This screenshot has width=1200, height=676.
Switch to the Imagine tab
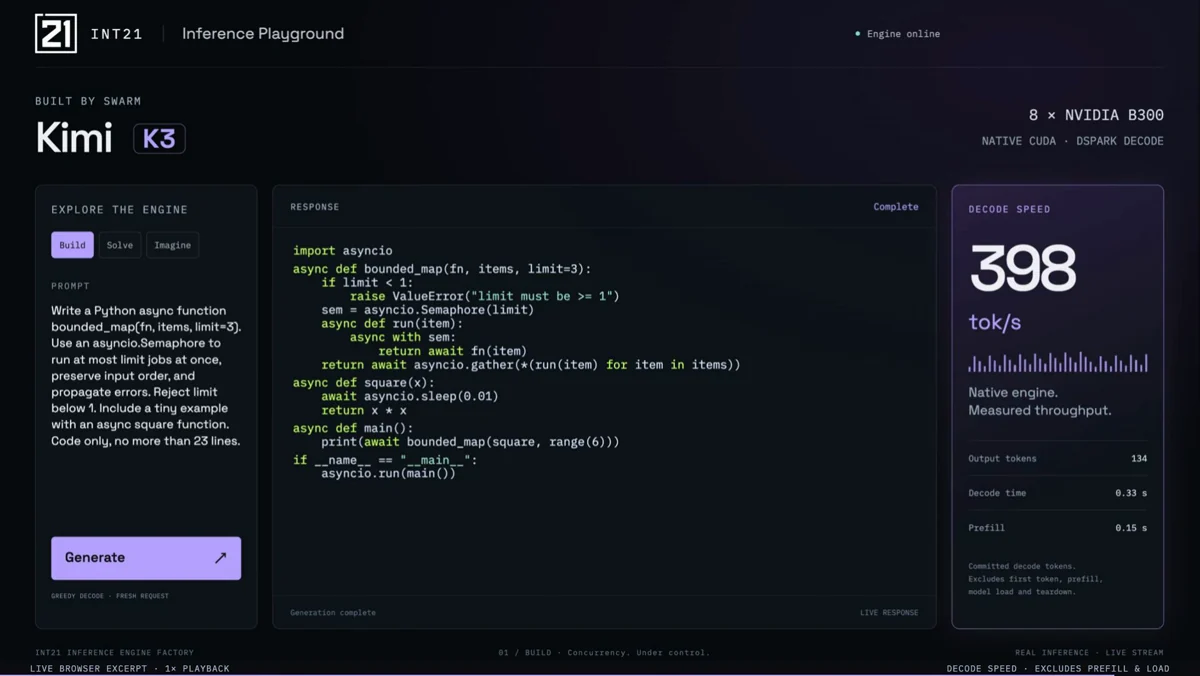173,245
